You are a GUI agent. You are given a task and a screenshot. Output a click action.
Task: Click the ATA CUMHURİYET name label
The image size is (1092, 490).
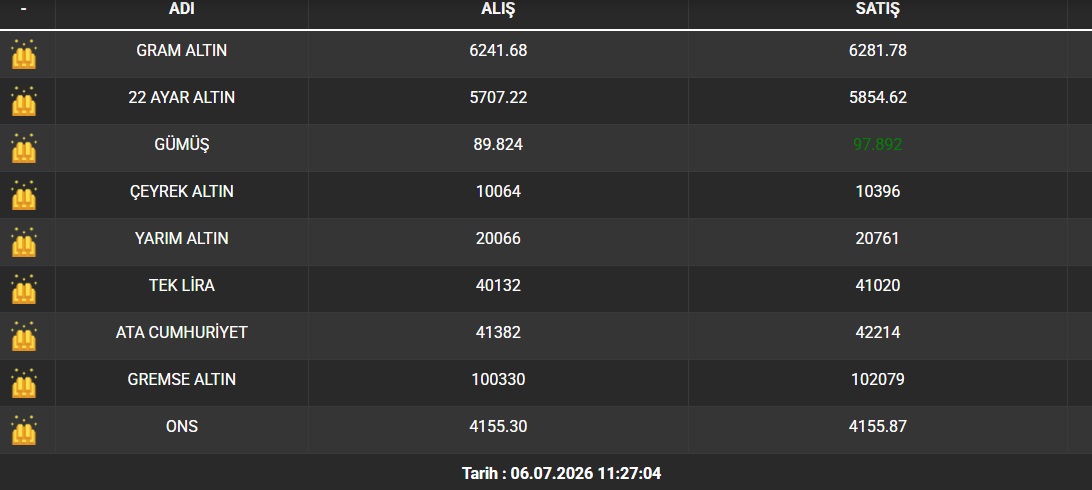pyautogui.click(x=182, y=333)
